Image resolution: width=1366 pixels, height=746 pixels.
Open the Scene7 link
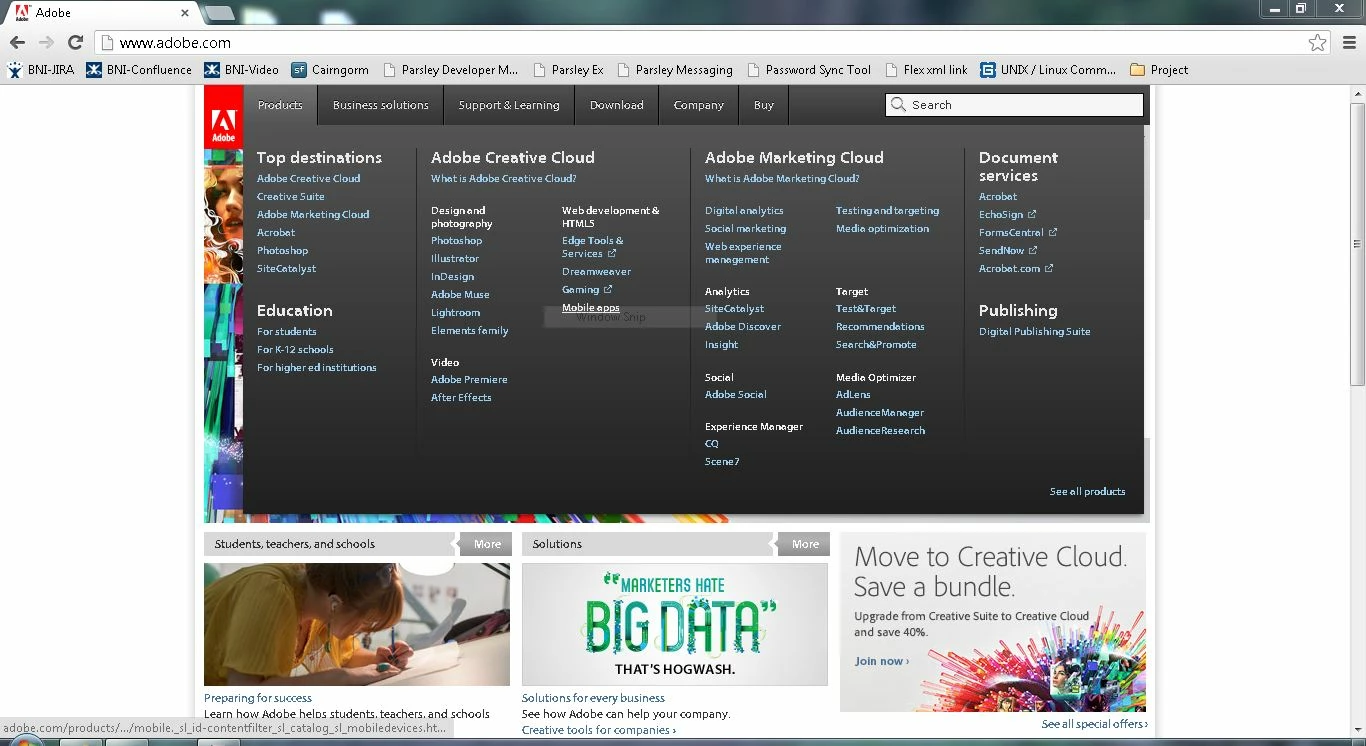click(x=722, y=462)
